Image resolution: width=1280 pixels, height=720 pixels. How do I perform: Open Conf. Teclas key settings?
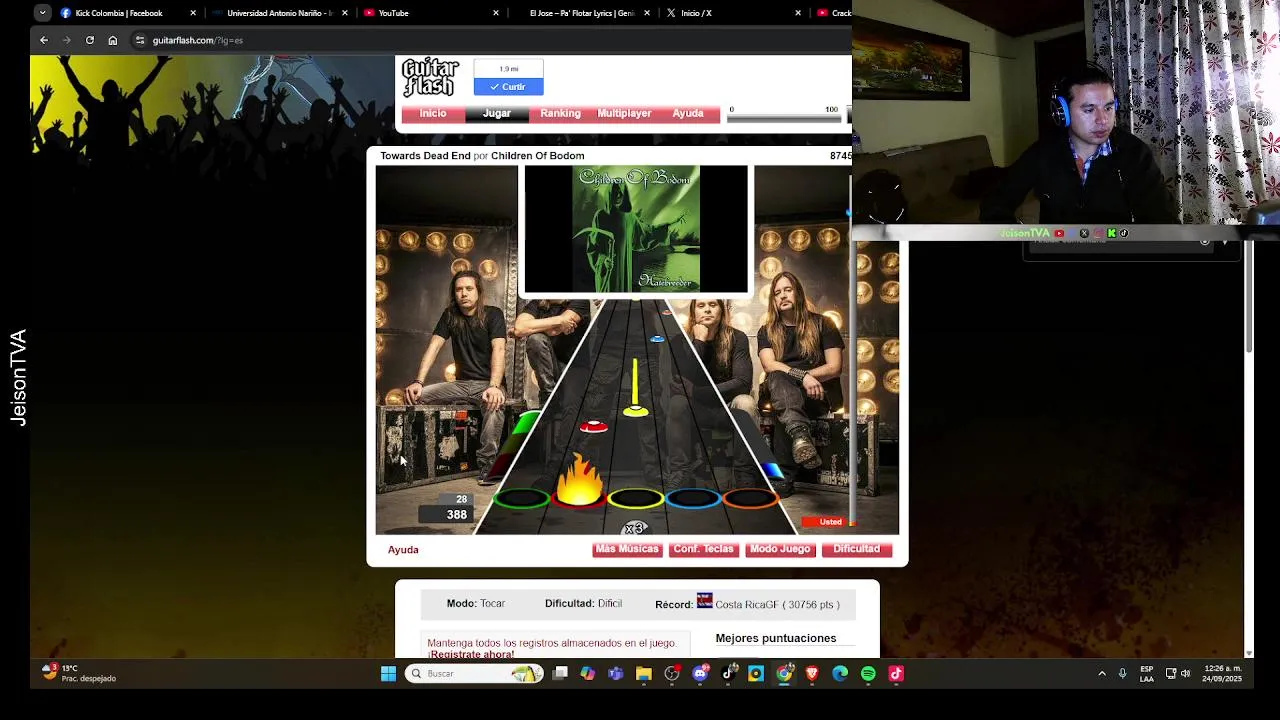[703, 549]
